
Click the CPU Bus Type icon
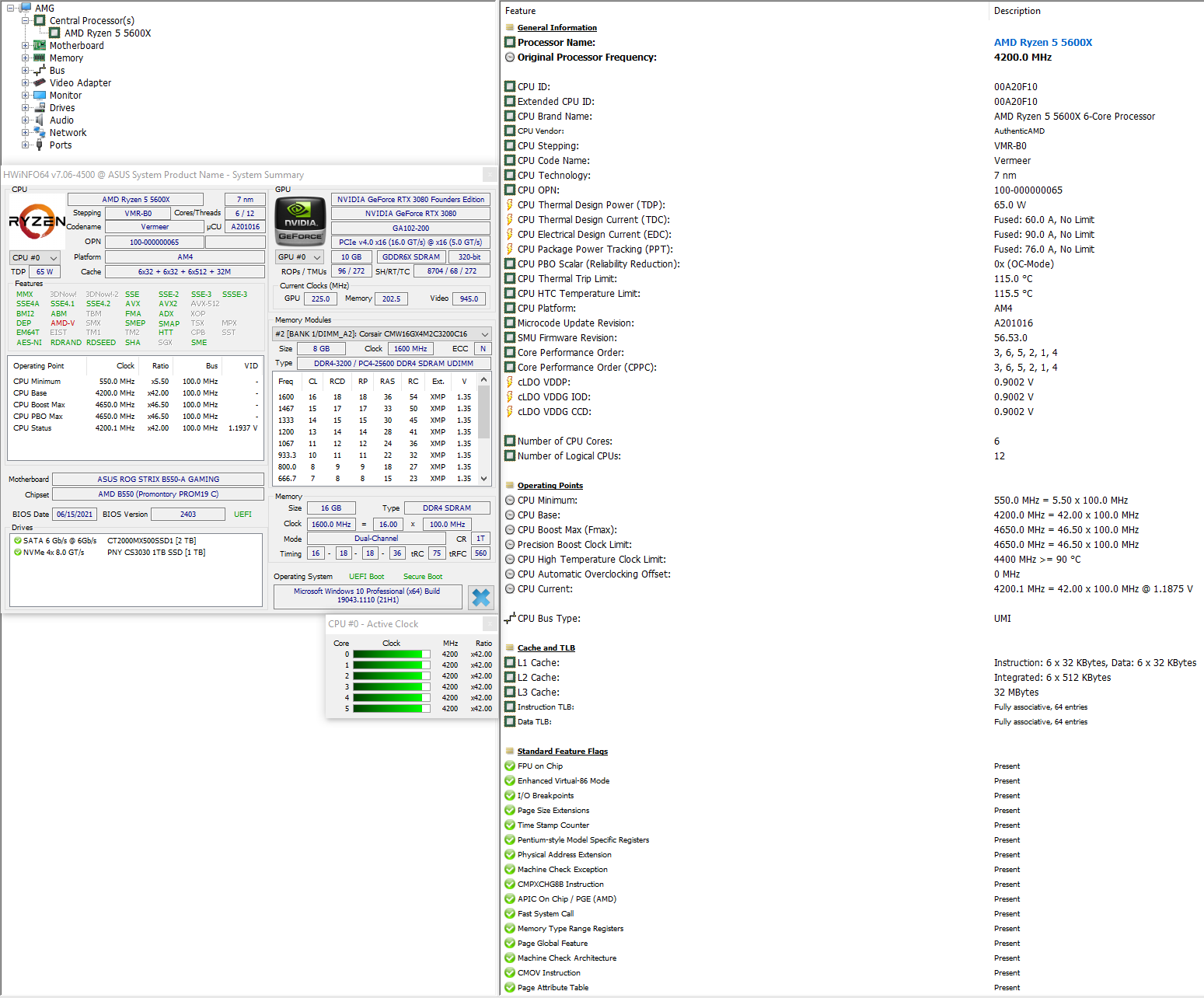click(x=510, y=619)
